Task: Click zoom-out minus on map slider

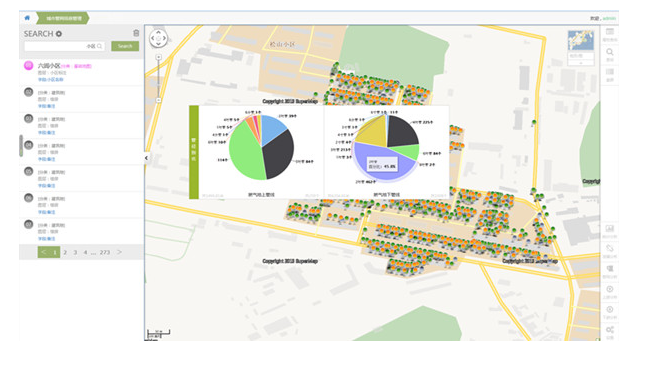Action: tap(158, 100)
